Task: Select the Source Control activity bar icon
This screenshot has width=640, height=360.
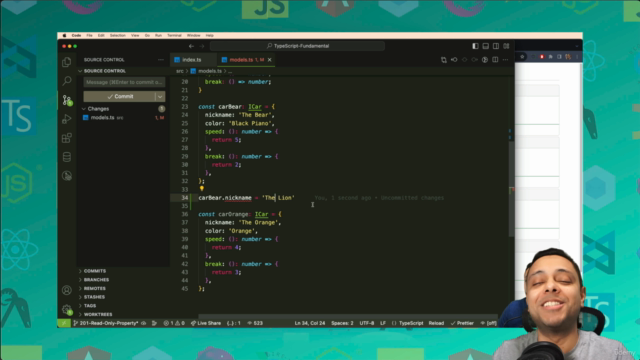Action: pos(67,100)
